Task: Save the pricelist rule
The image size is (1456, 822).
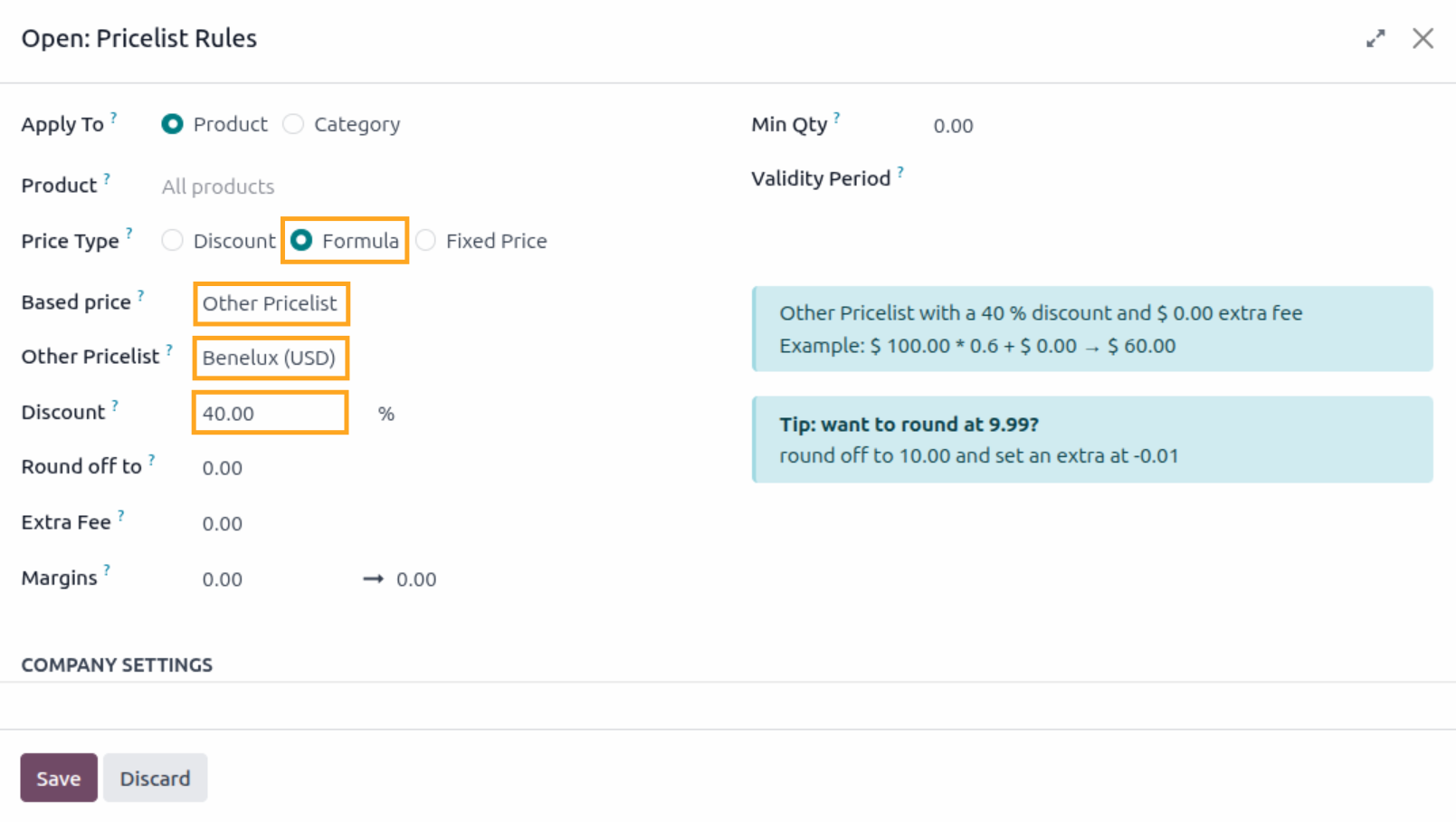Action: point(58,777)
